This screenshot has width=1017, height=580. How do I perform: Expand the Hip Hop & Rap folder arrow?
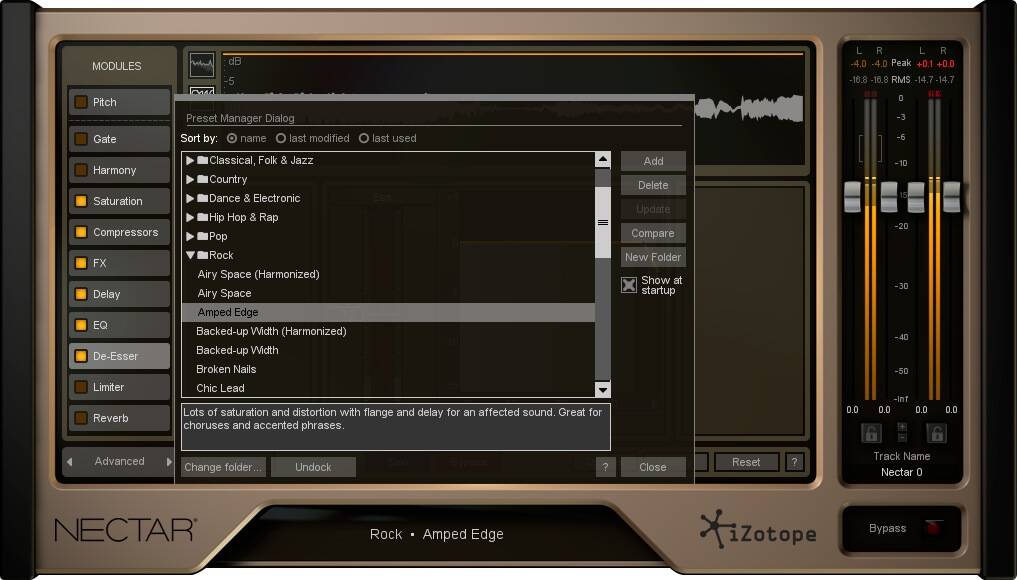click(x=190, y=217)
